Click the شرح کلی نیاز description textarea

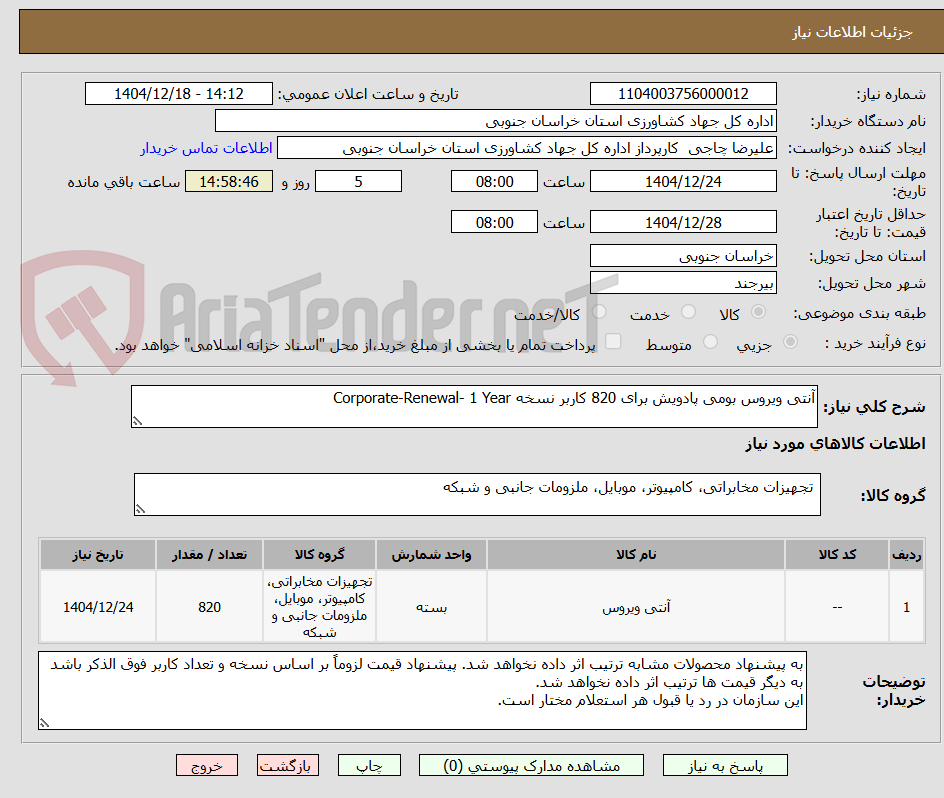click(x=474, y=407)
